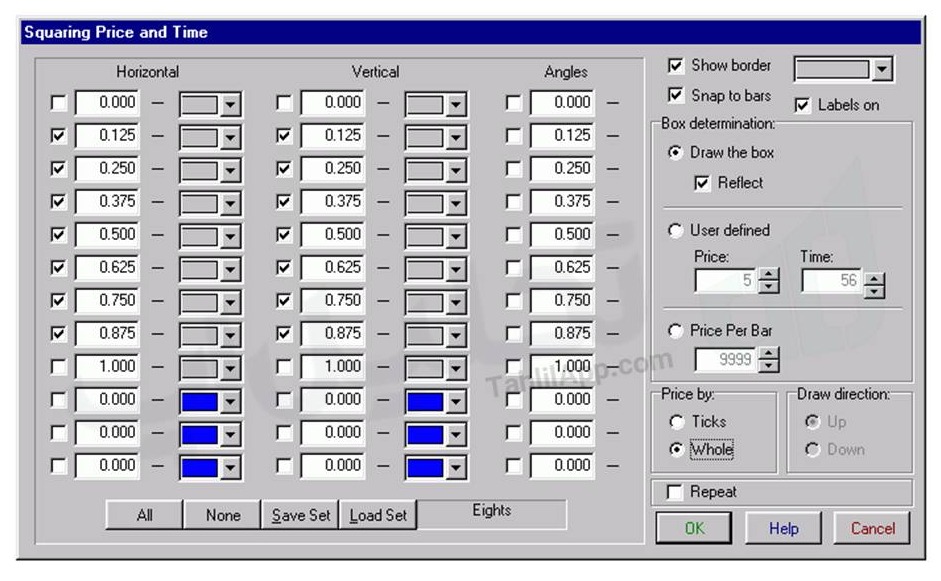This screenshot has height=581, width=941.
Task: Click the None button
Action: 223,515
